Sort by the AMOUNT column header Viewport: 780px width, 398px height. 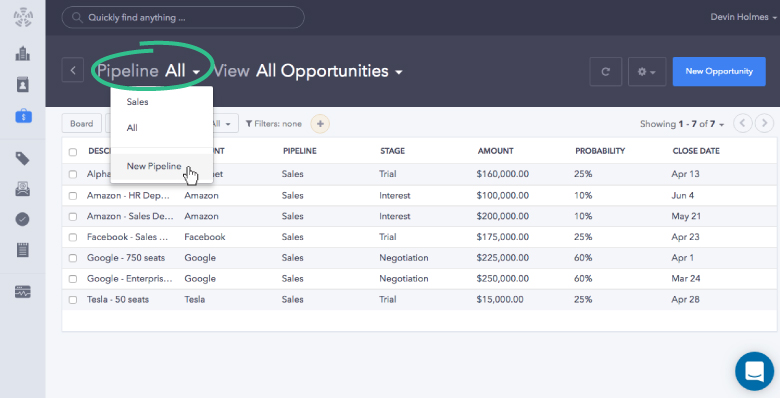(x=495, y=151)
